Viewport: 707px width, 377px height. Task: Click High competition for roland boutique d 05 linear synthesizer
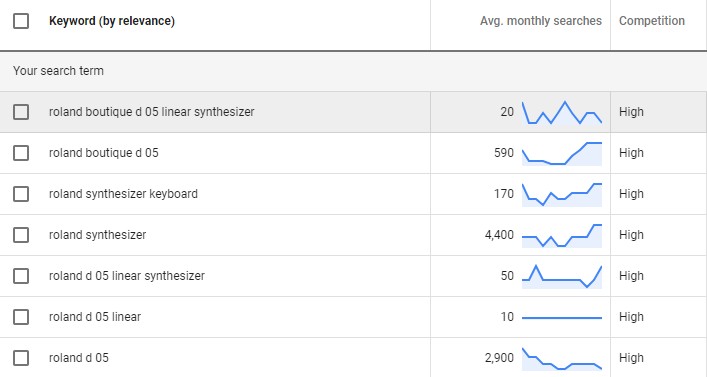pyautogui.click(x=631, y=112)
